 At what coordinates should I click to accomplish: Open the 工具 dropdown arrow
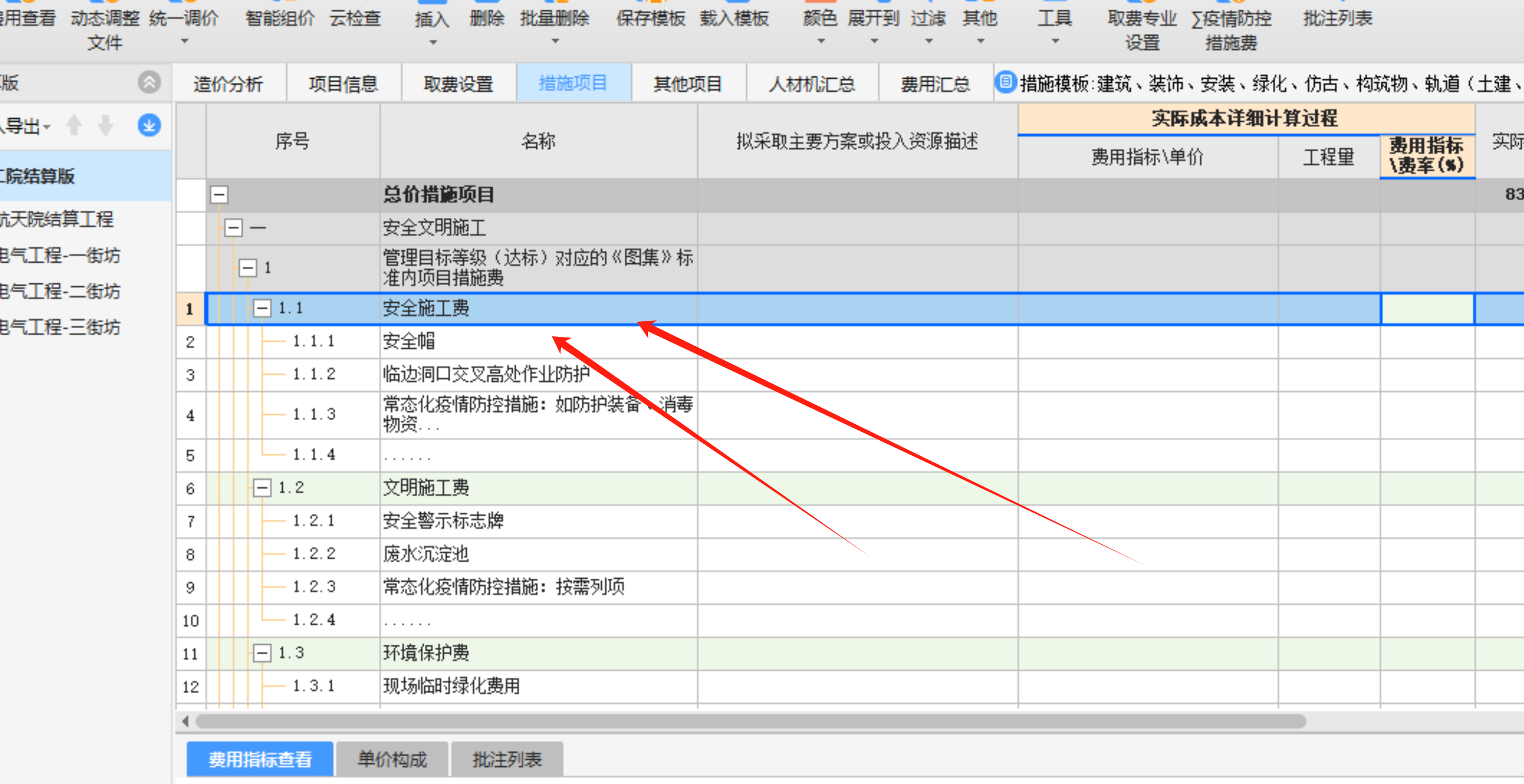point(1055,41)
